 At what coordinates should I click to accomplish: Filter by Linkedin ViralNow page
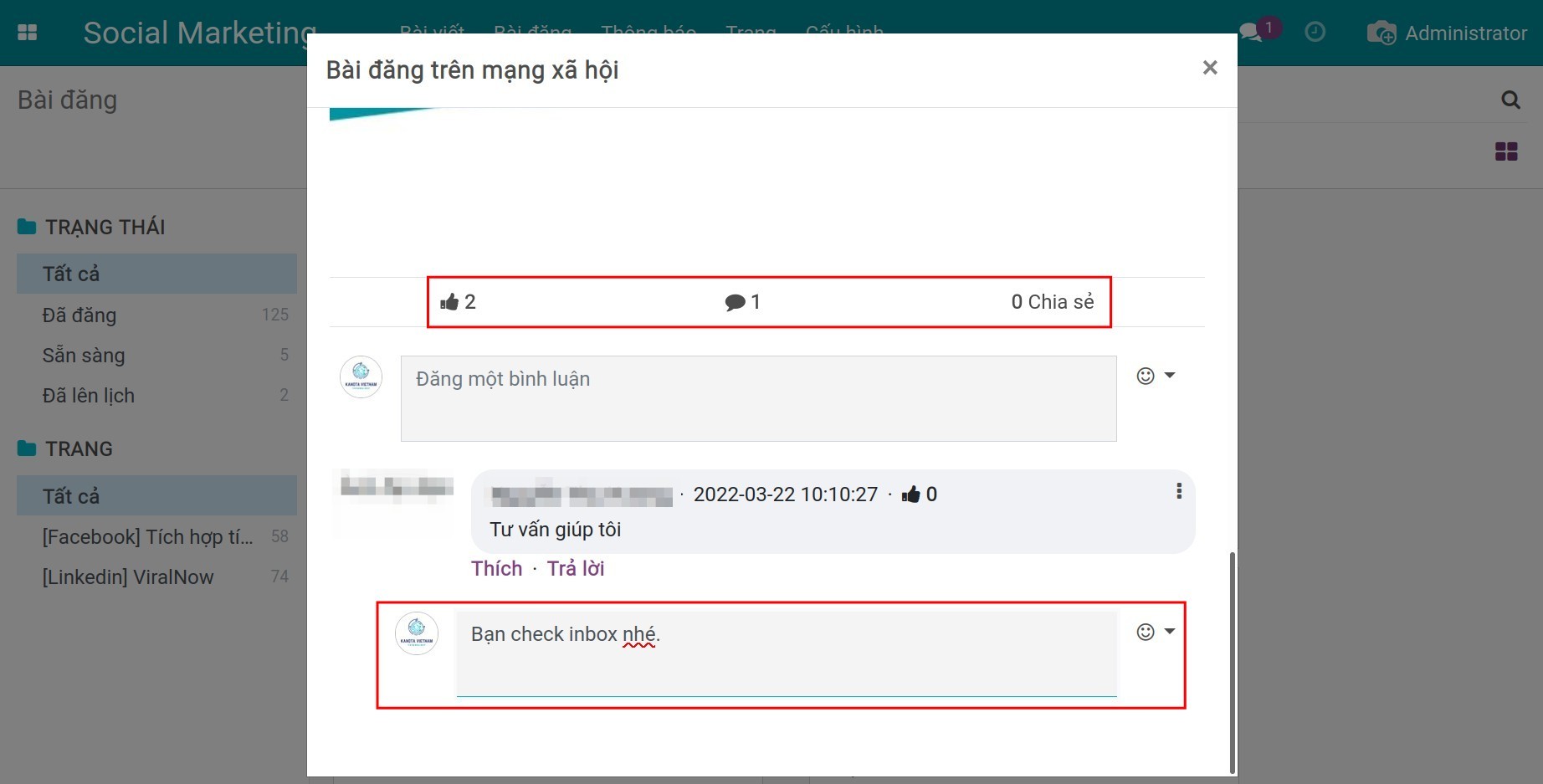(128, 577)
